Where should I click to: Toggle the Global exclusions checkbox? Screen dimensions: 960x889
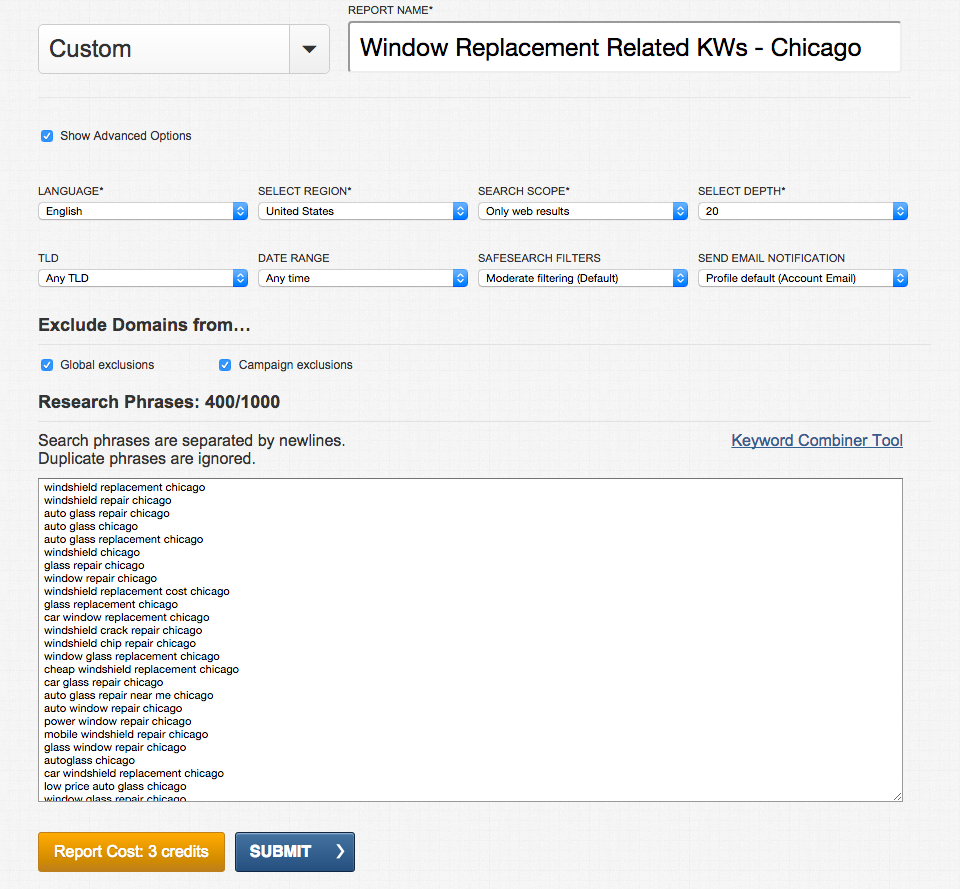[x=47, y=365]
